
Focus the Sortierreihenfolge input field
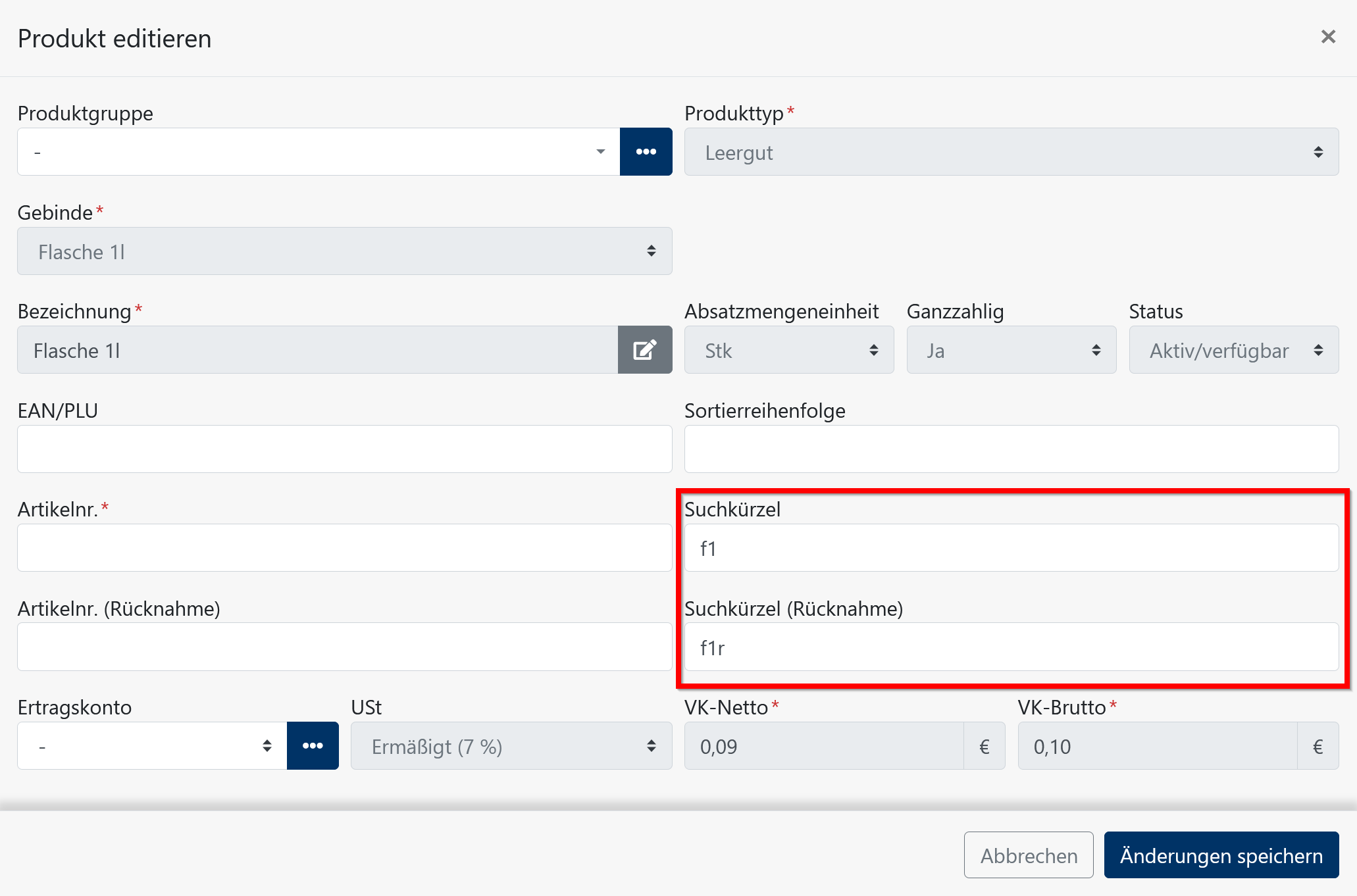pyautogui.click(x=1011, y=449)
